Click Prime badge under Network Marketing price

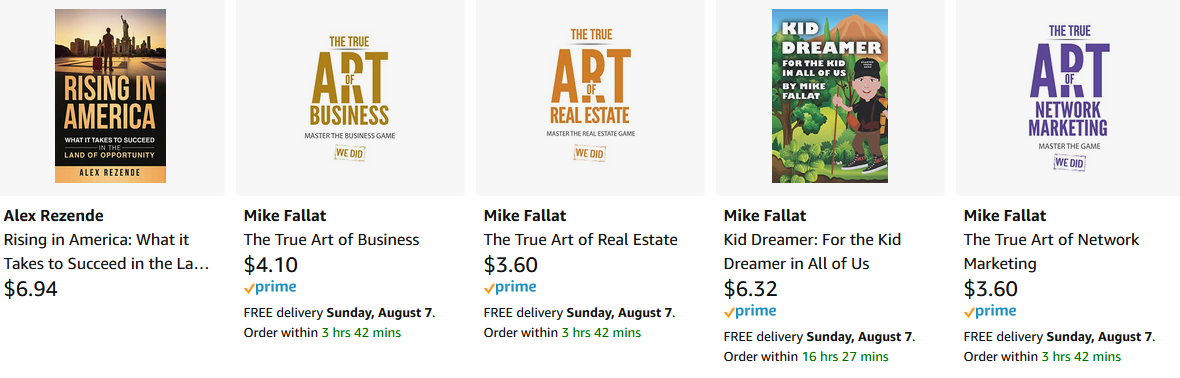pos(990,311)
